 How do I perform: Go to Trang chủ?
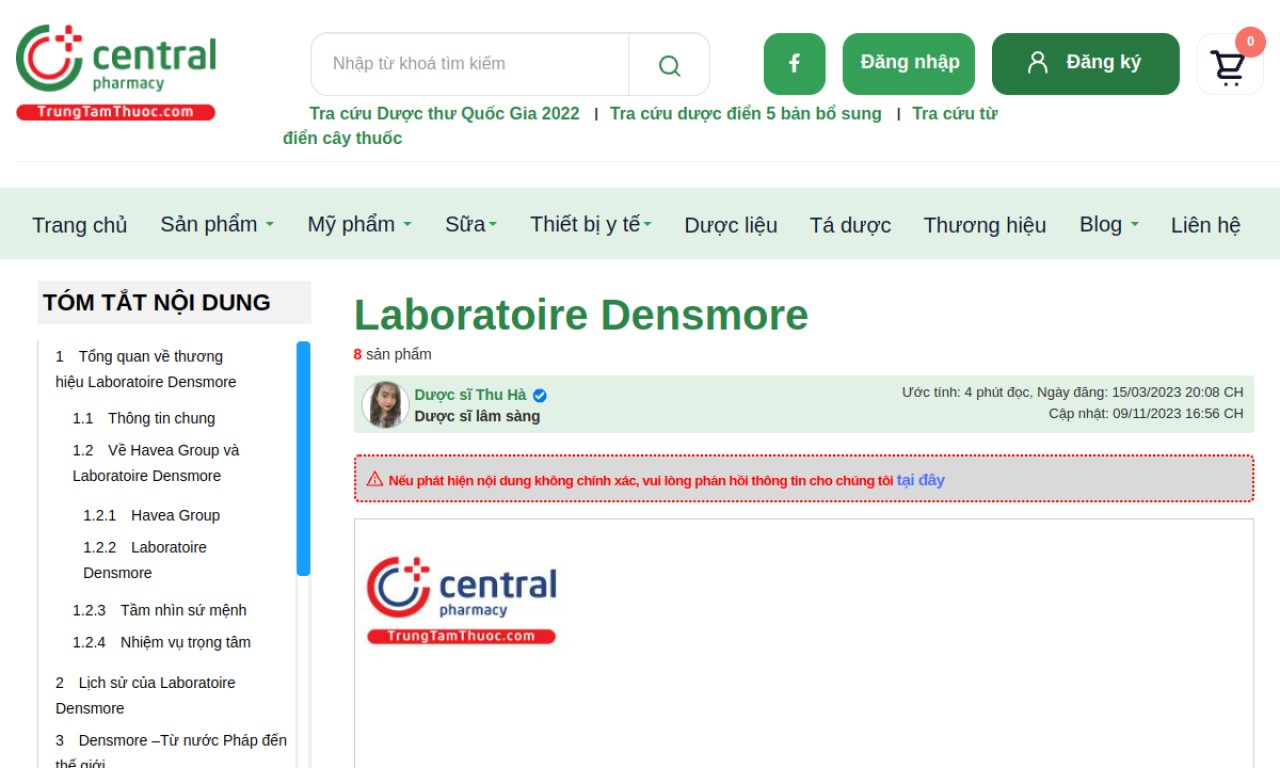[79, 225]
